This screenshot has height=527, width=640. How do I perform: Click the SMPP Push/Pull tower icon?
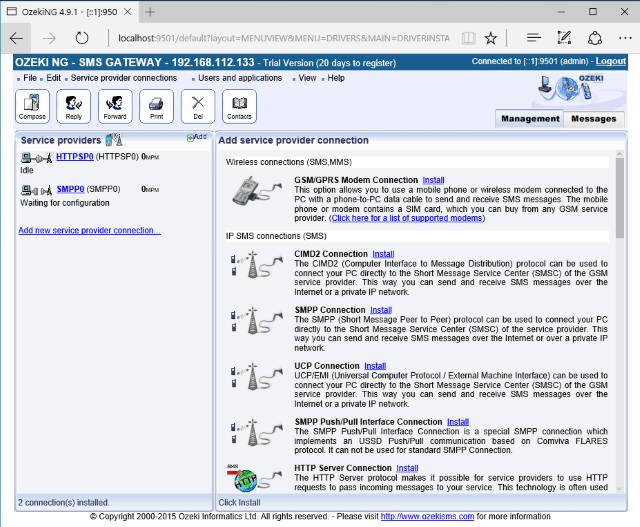tap(257, 432)
